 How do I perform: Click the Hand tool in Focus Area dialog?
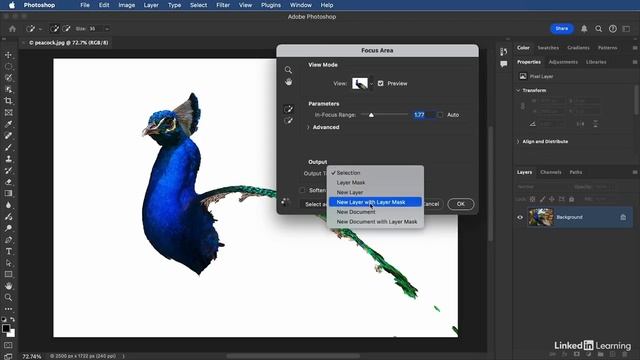tap(289, 82)
